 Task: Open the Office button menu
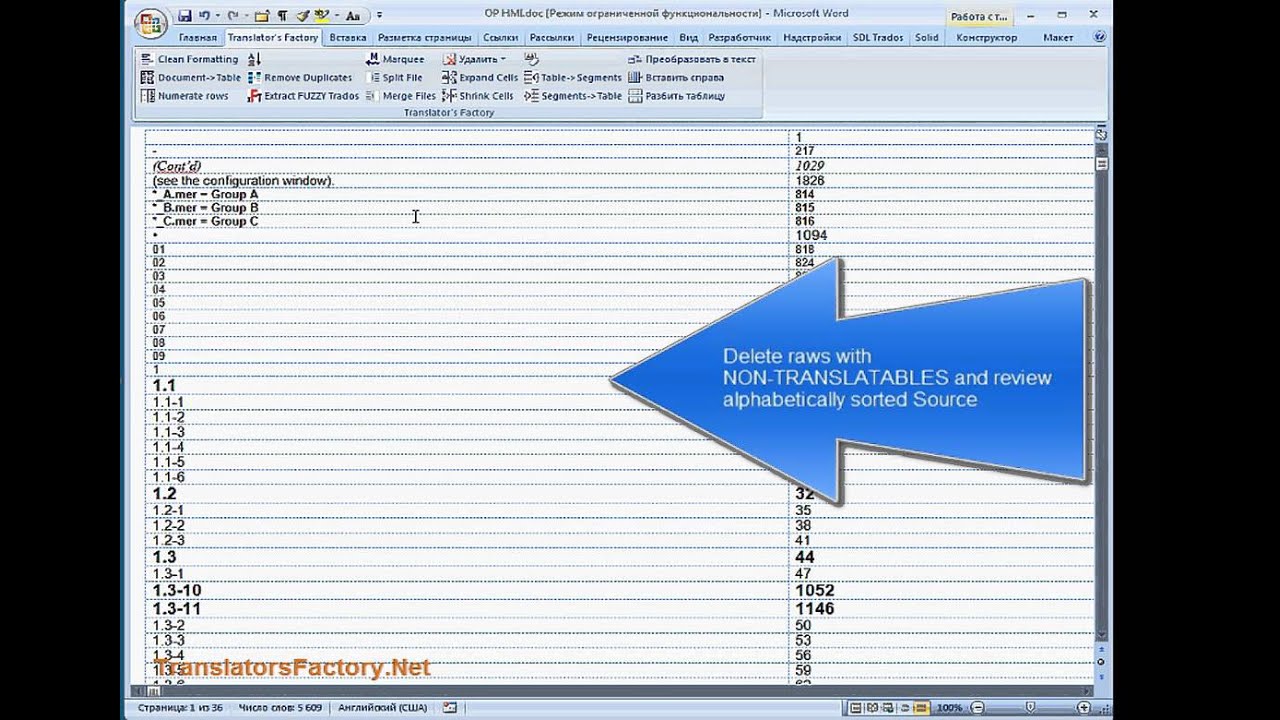(x=150, y=22)
